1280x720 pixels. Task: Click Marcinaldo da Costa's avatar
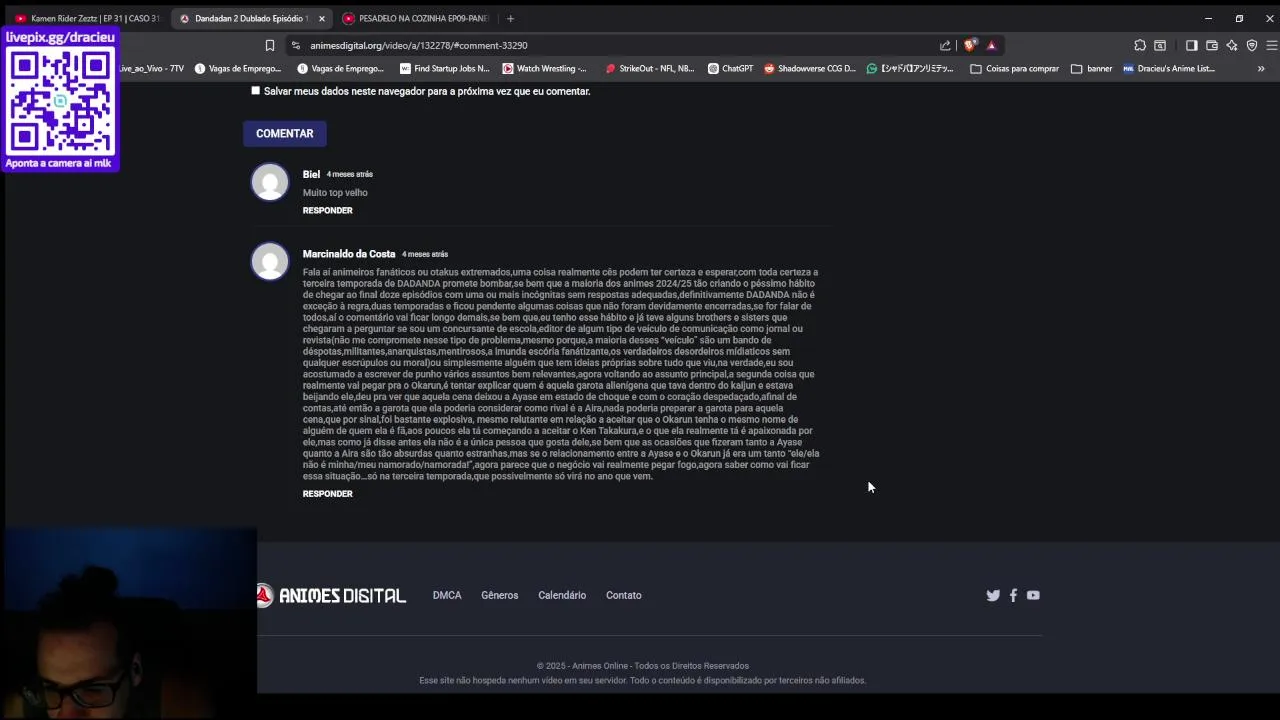(x=270, y=262)
